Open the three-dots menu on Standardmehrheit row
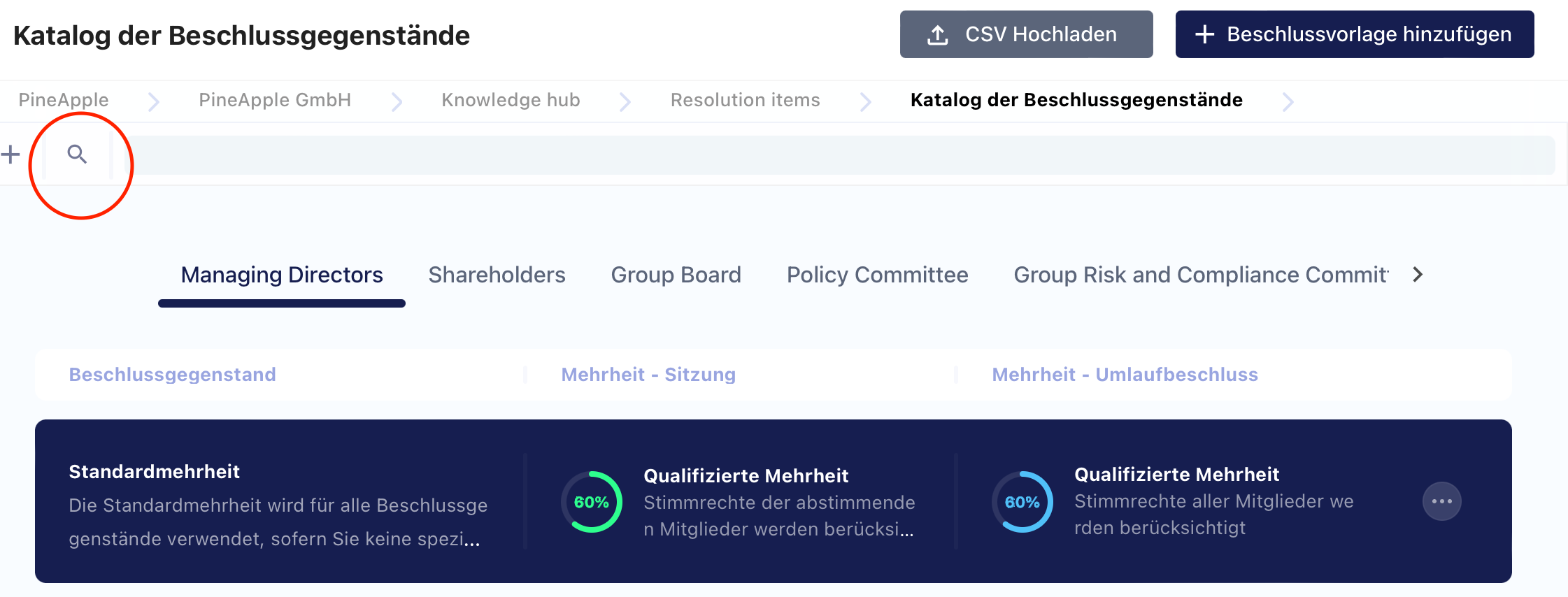 point(1441,501)
